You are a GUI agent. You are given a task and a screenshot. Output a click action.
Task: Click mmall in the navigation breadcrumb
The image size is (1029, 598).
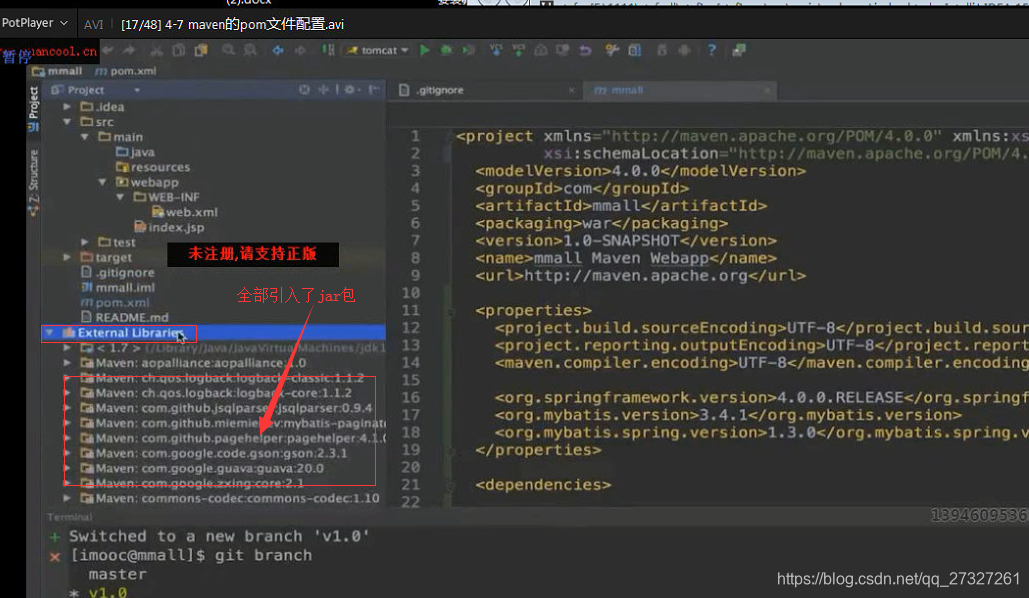(x=58, y=71)
